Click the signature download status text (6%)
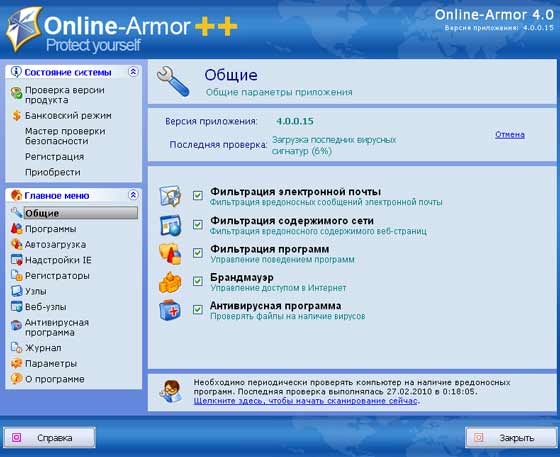This screenshot has height=457, width=560. point(334,145)
